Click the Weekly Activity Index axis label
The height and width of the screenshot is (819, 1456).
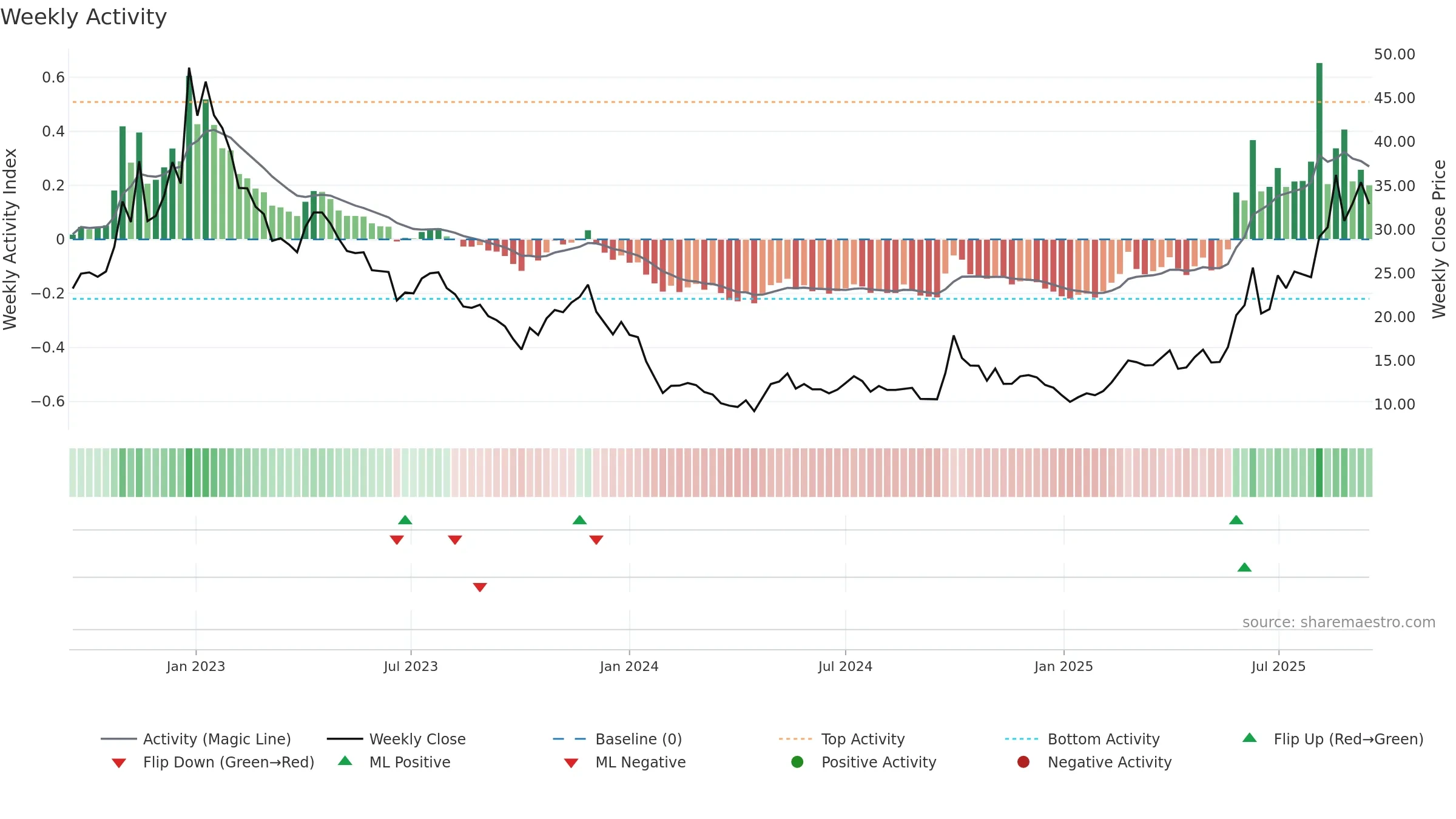tap(10, 239)
